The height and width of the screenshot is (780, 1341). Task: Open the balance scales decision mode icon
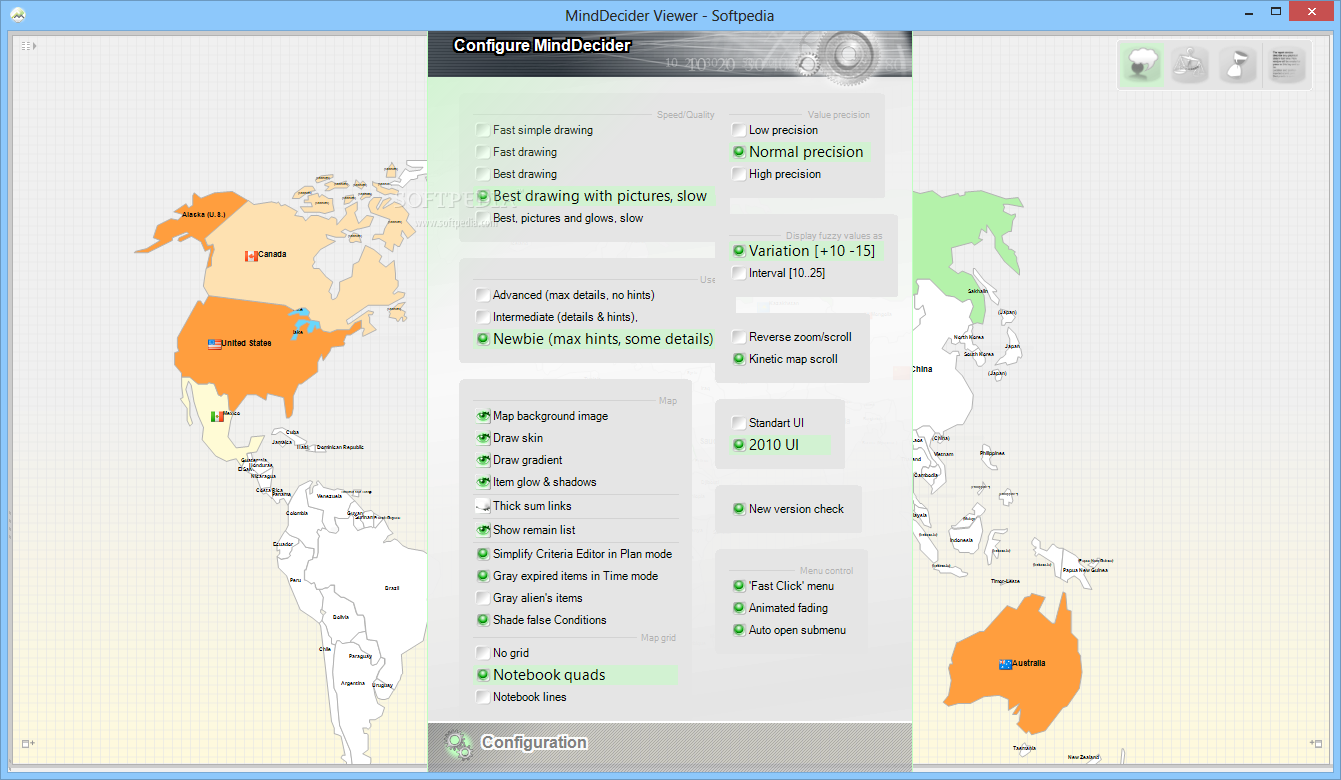[x=1190, y=65]
